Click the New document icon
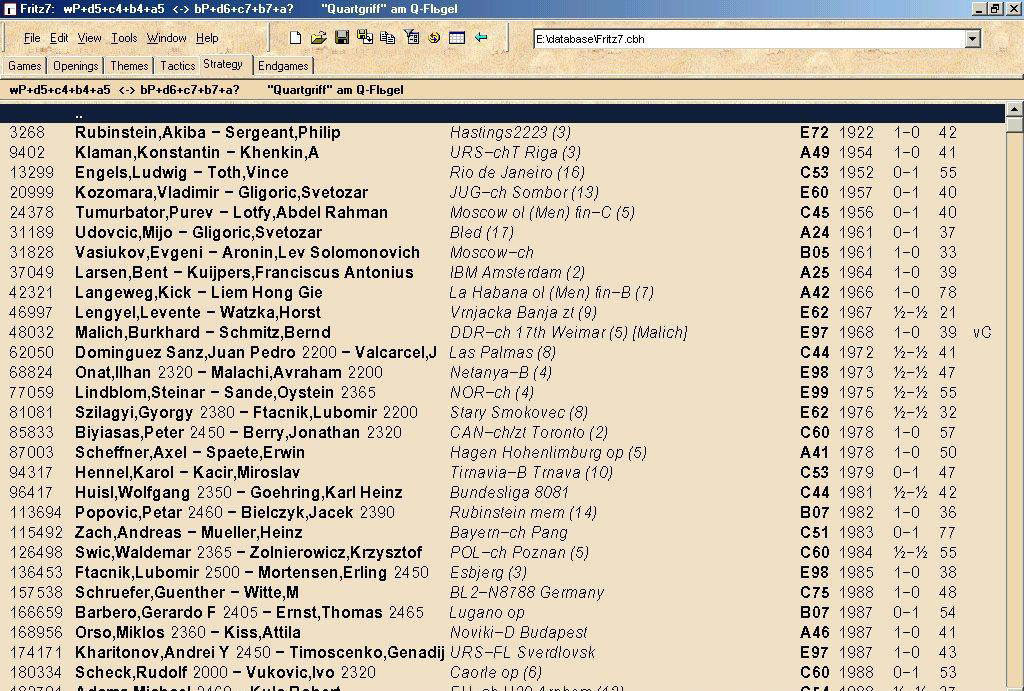 295,38
